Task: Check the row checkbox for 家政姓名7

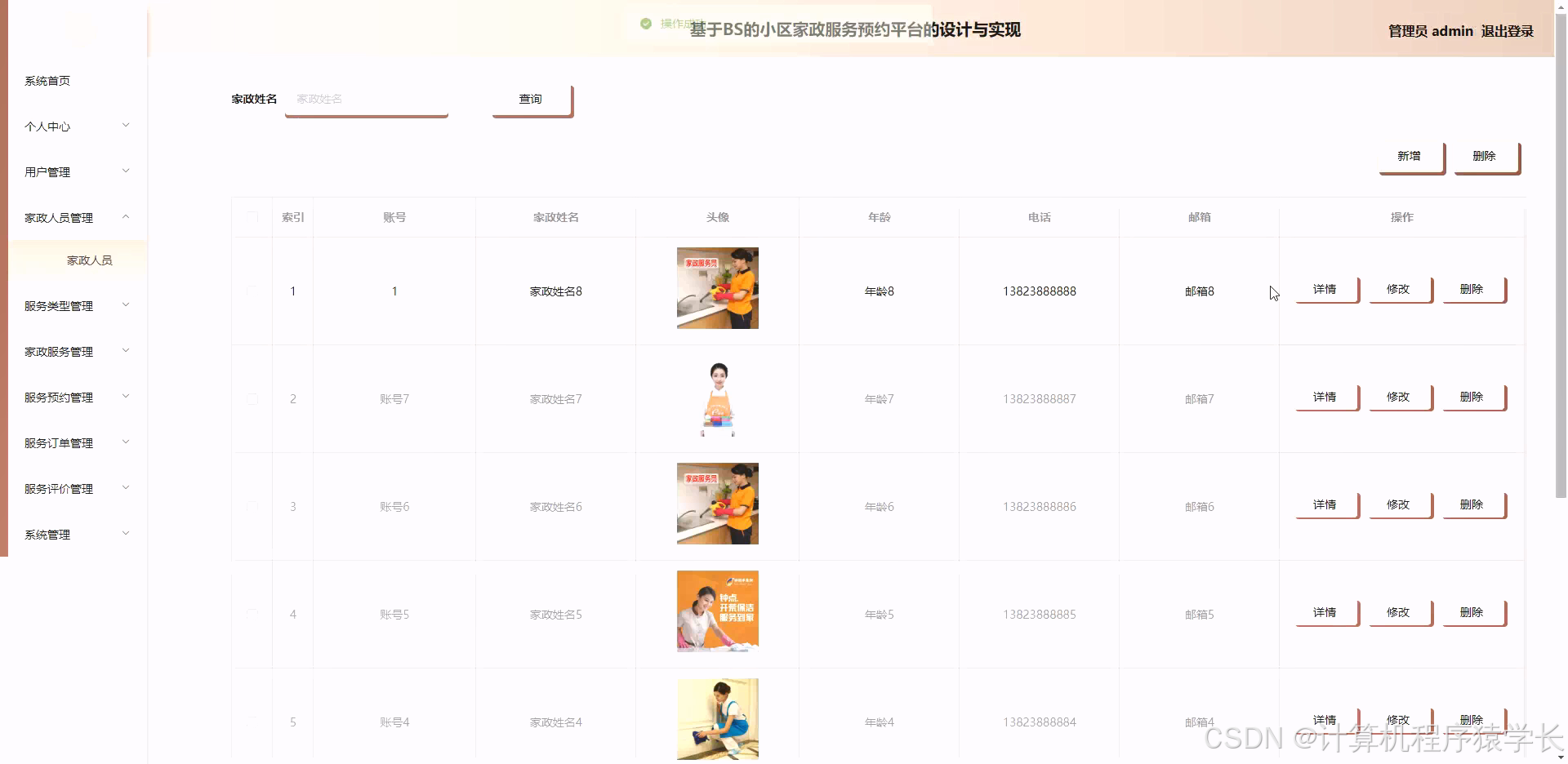Action: tap(252, 399)
